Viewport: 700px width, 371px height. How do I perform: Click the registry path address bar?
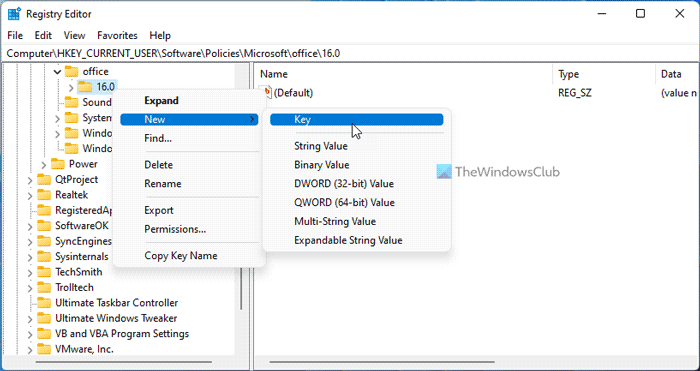coord(350,53)
